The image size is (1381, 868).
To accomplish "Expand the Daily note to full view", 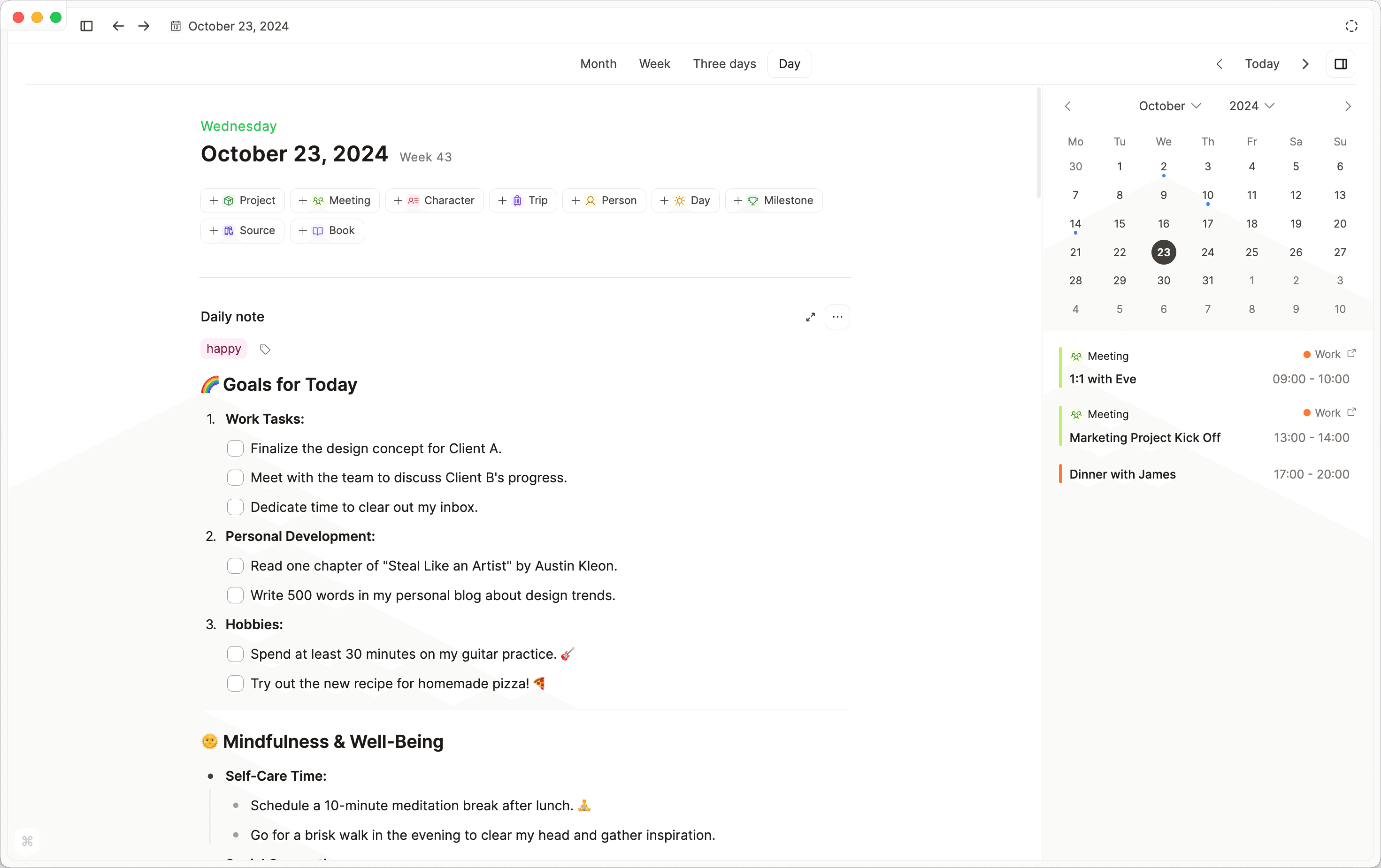I will pyautogui.click(x=810, y=317).
